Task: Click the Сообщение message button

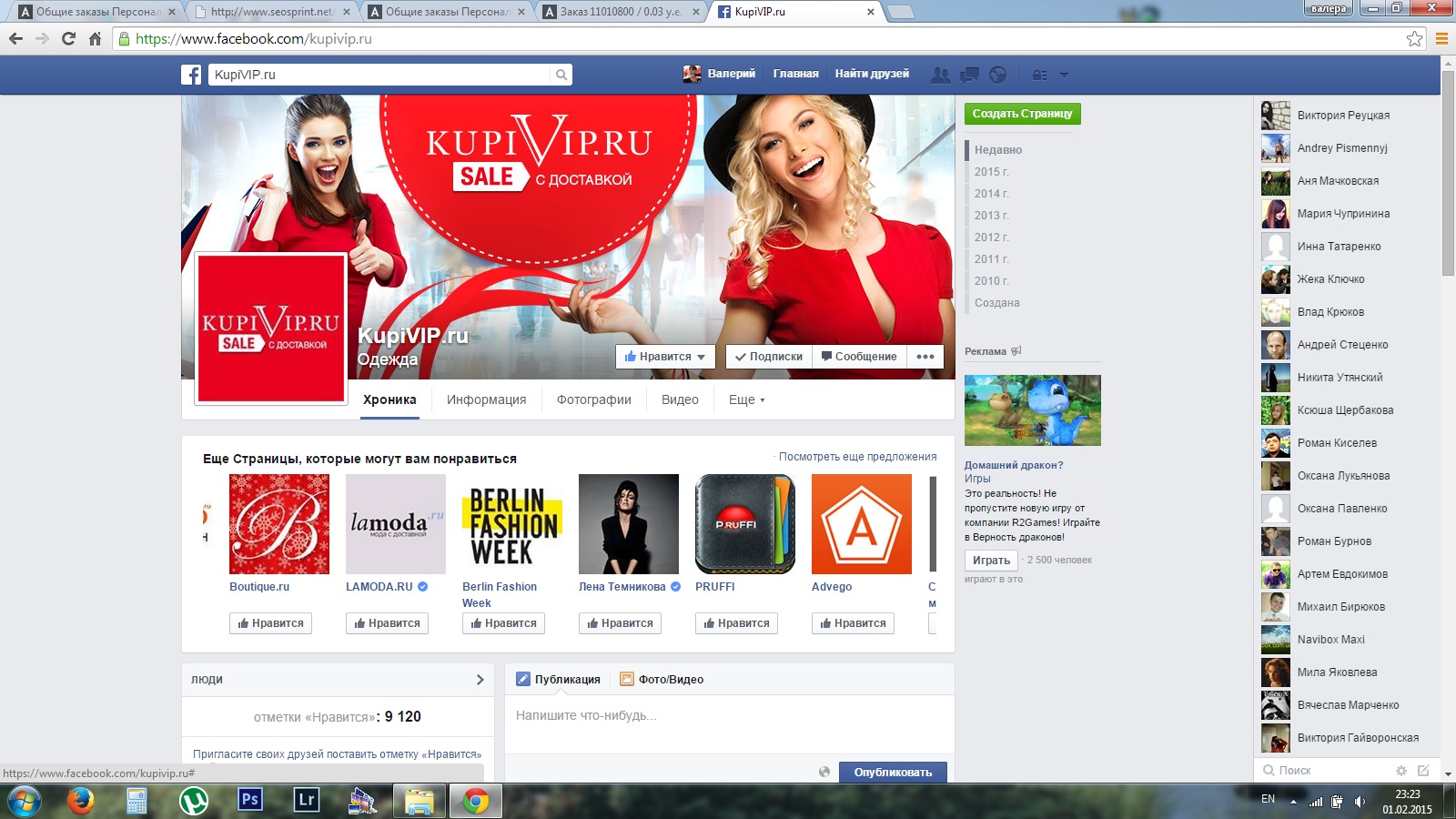Action: (859, 357)
